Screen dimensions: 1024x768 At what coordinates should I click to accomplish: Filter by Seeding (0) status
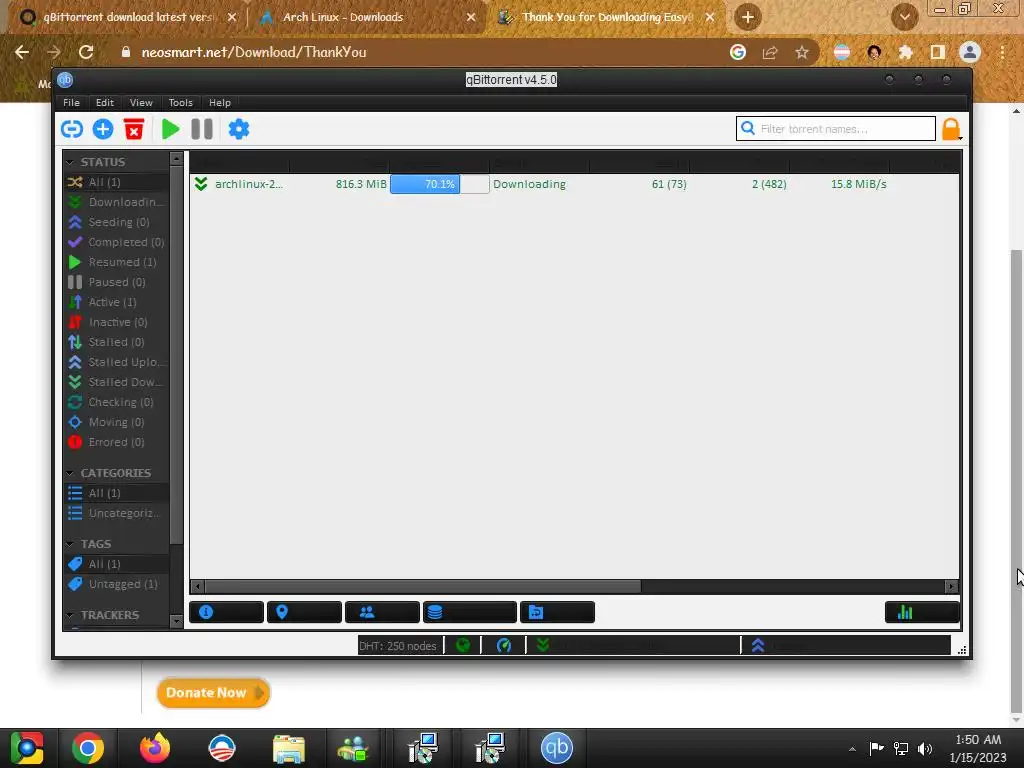116,222
